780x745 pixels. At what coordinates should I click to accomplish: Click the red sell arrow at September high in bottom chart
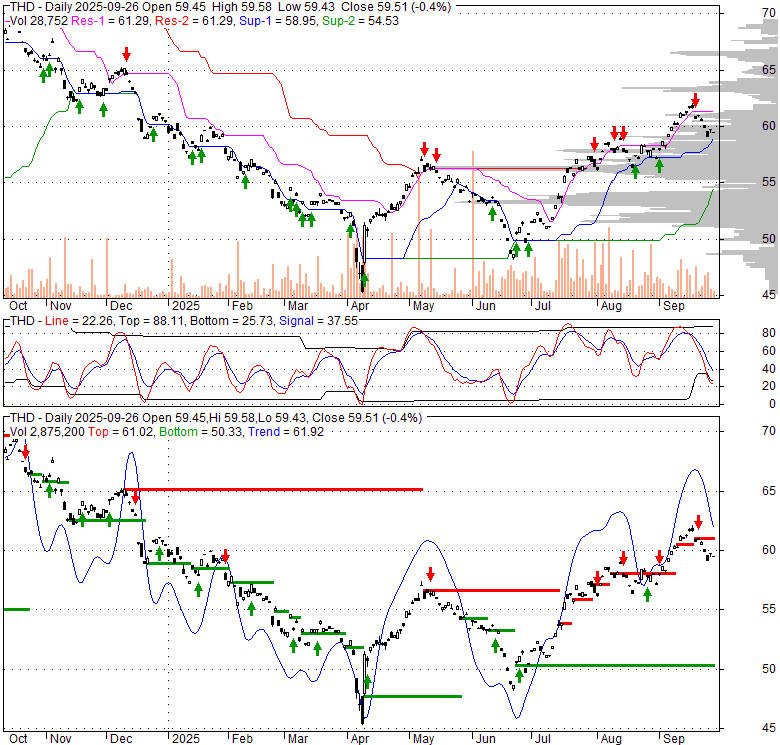(698, 522)
